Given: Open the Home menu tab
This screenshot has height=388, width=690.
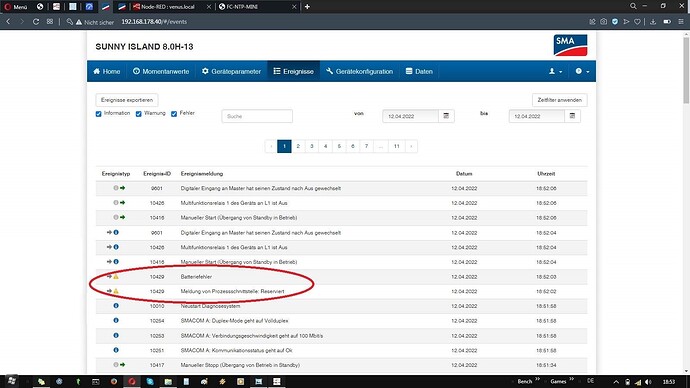Looking at the screenshot, I should pos(107,71).
